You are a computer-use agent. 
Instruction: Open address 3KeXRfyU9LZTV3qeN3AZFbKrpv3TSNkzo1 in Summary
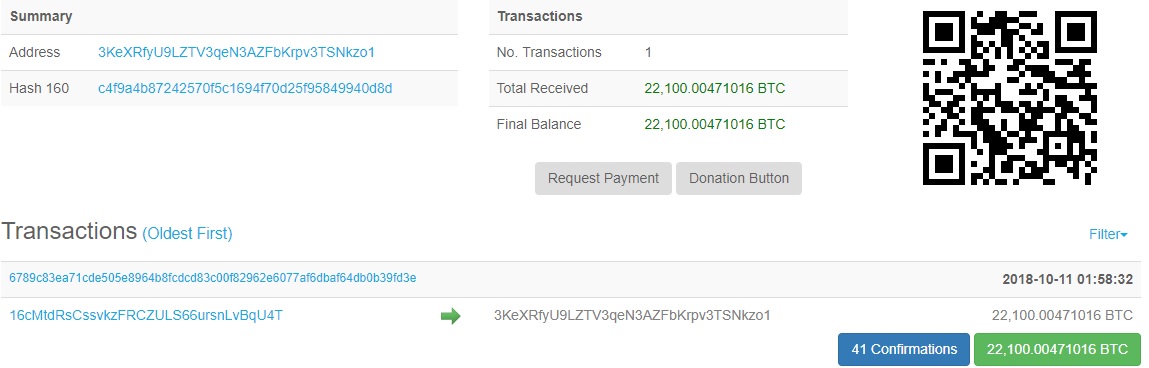(237, 53)
